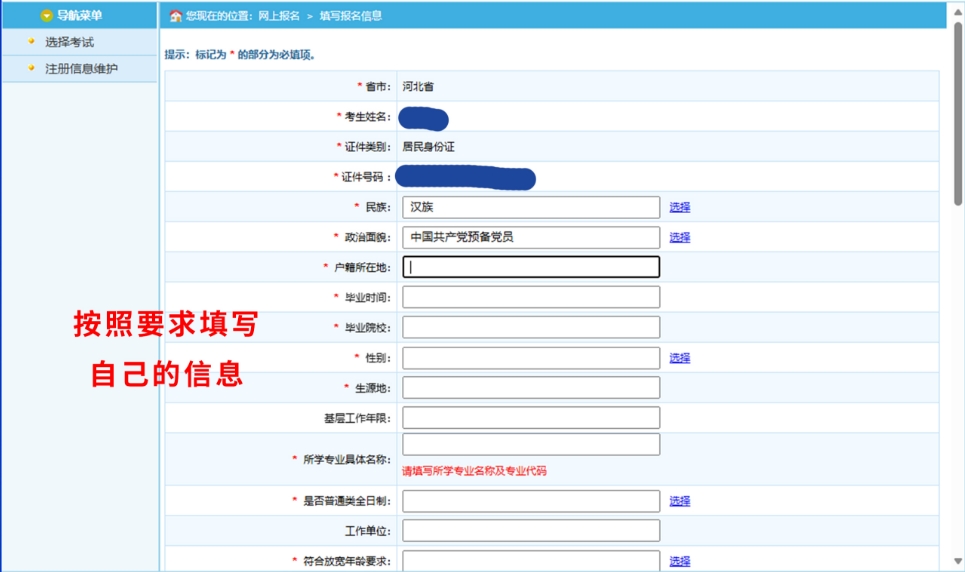The image size is (965, 572).
Task: Open the 选择 picker for 是否普通类全日制
Action: coord(680,501)
